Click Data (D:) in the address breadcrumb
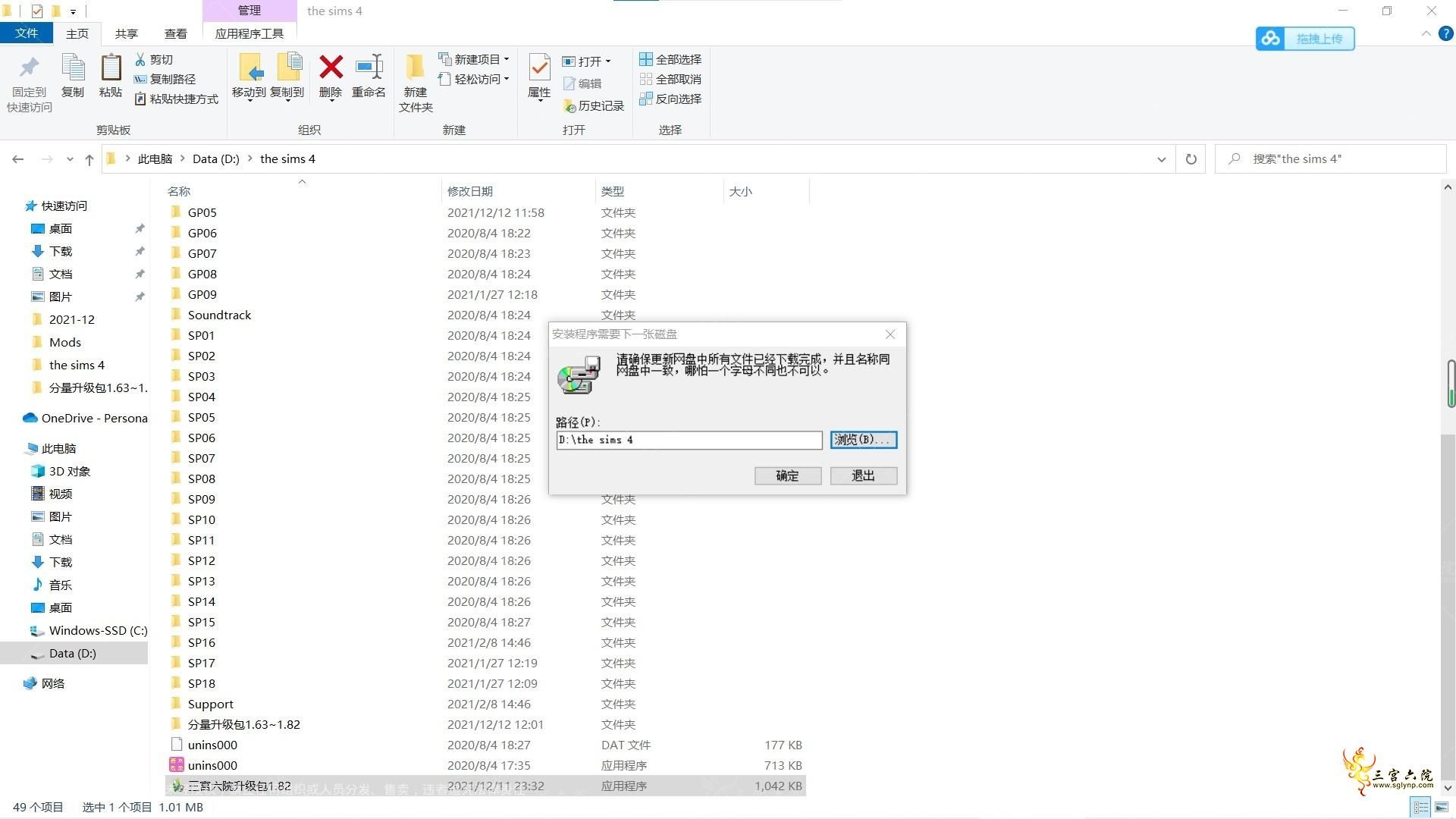The height and width of the screenshot is (819, 1456). pos(216,159)
